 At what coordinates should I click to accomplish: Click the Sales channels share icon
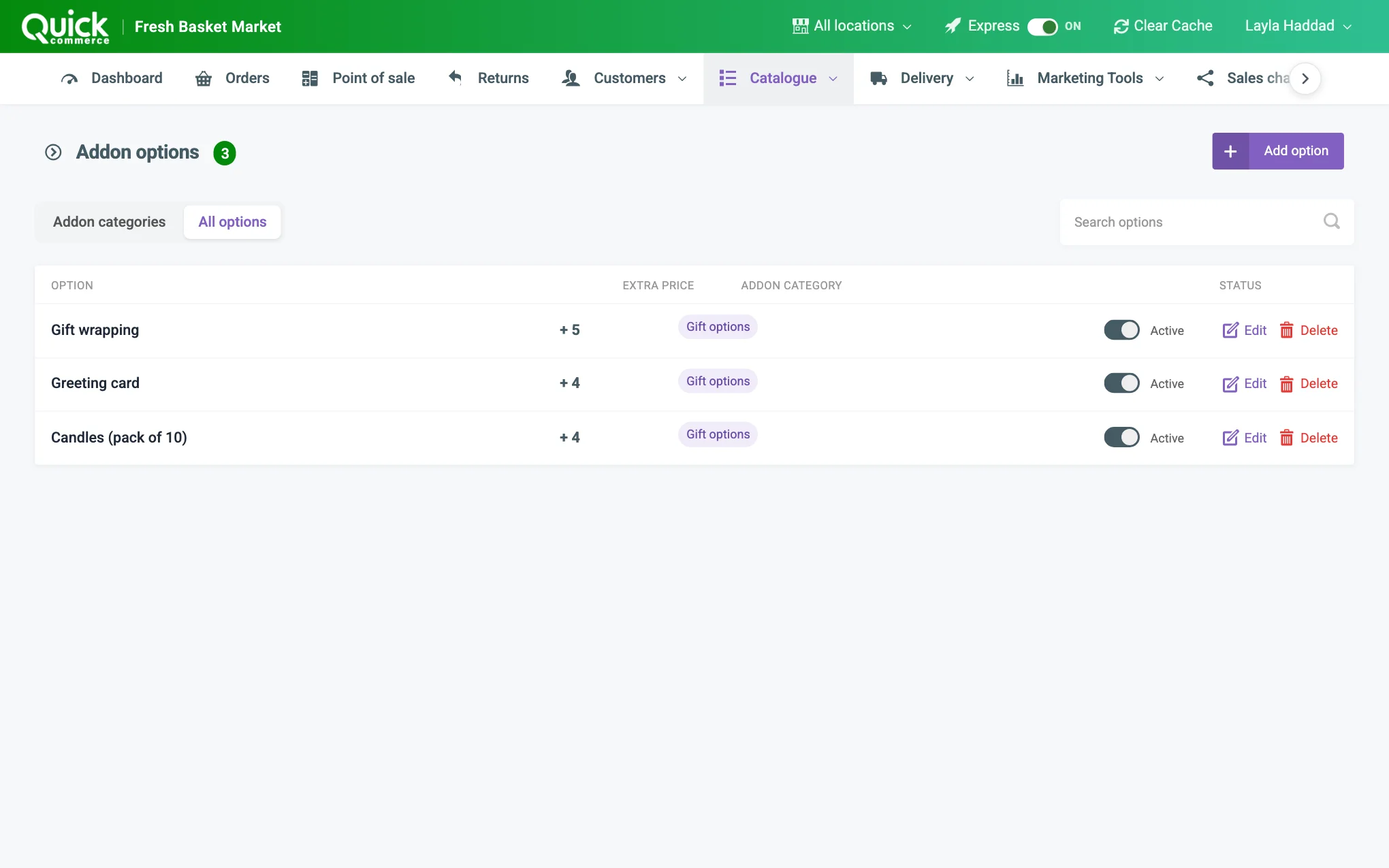1205,78
